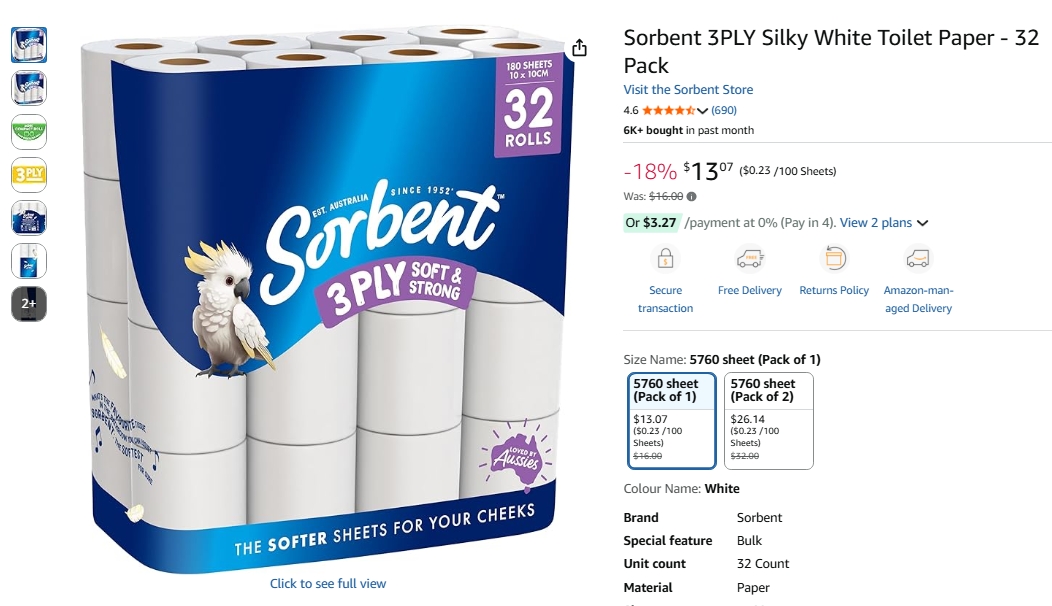Open the 2+ more images thumbnail
Screen dimensions: 1052x606
(x=29, y=303)
